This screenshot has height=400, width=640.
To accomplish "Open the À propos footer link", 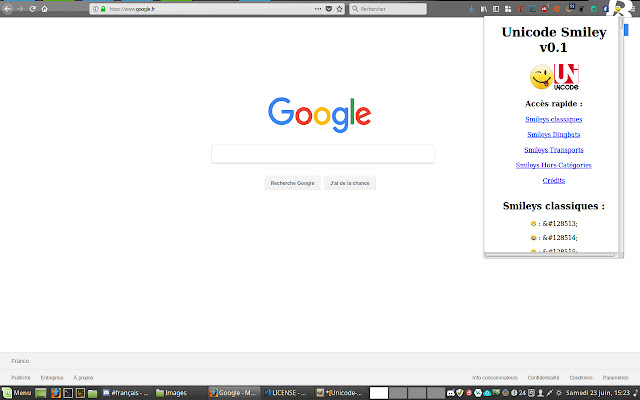I will pyautogui.click(x=83, y=378).
